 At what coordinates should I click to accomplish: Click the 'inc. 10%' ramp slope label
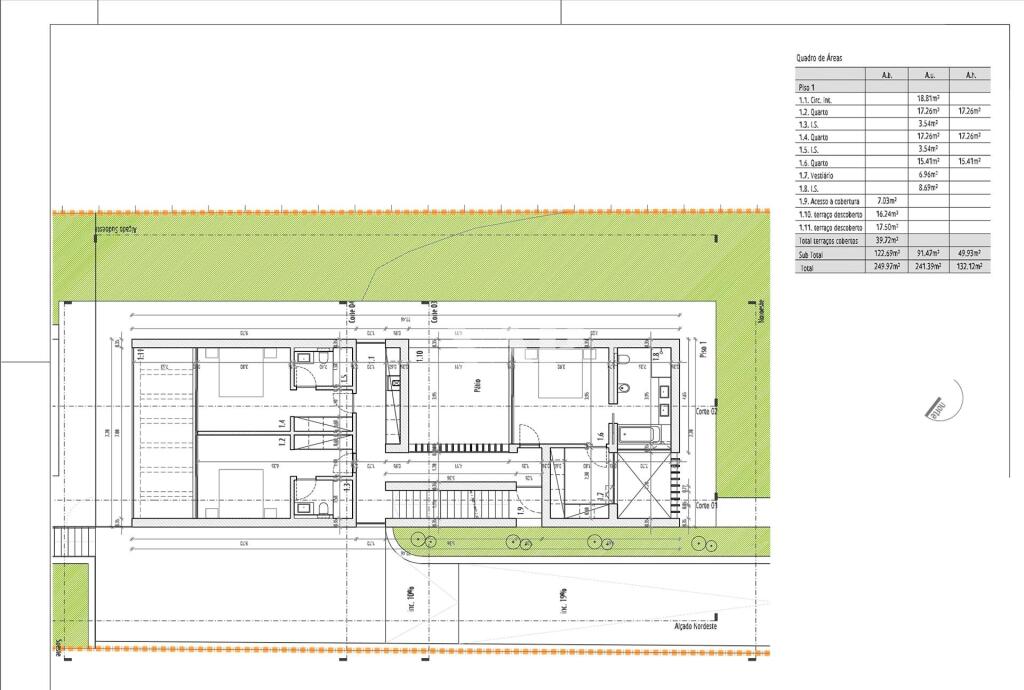pos(412,599)
